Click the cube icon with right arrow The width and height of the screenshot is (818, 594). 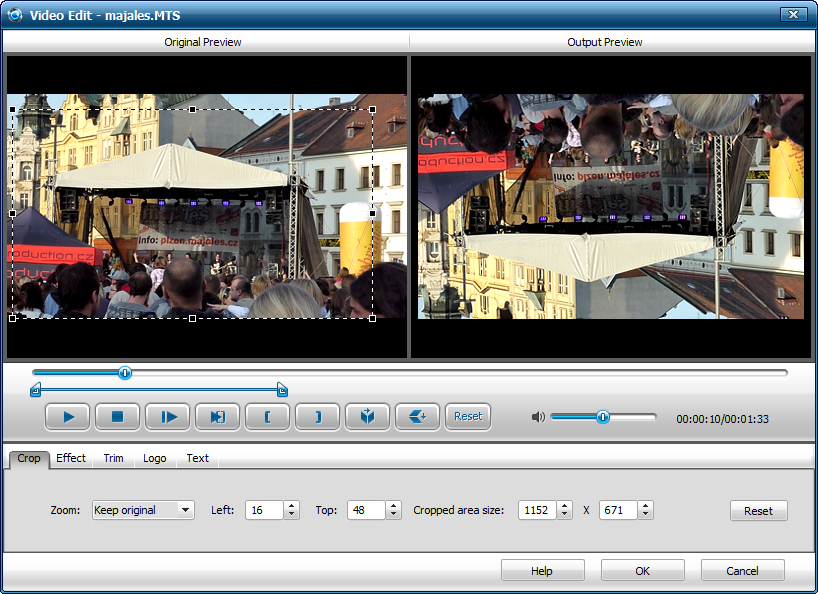point(367,417)
